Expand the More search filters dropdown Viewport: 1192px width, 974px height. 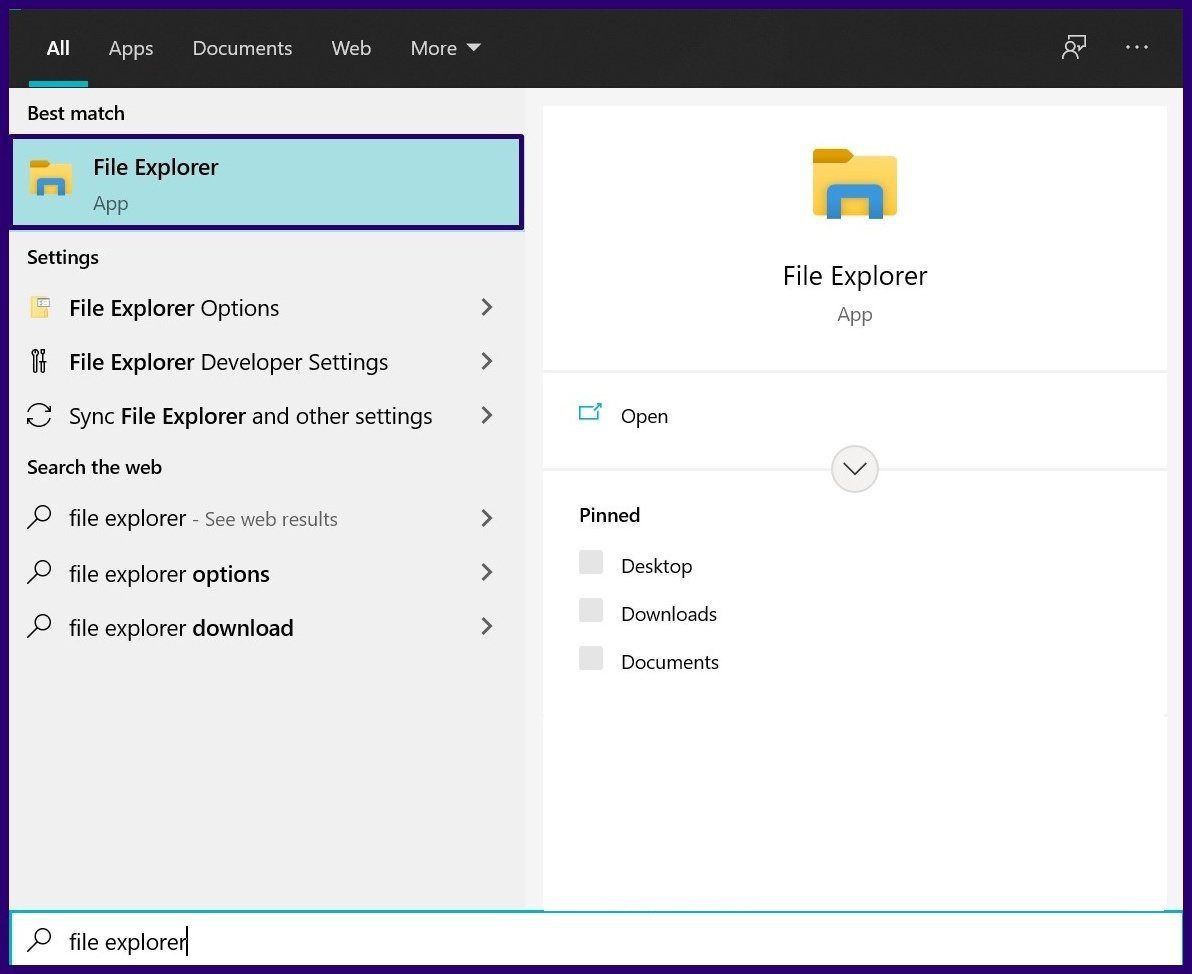click(x=445, y=47)
